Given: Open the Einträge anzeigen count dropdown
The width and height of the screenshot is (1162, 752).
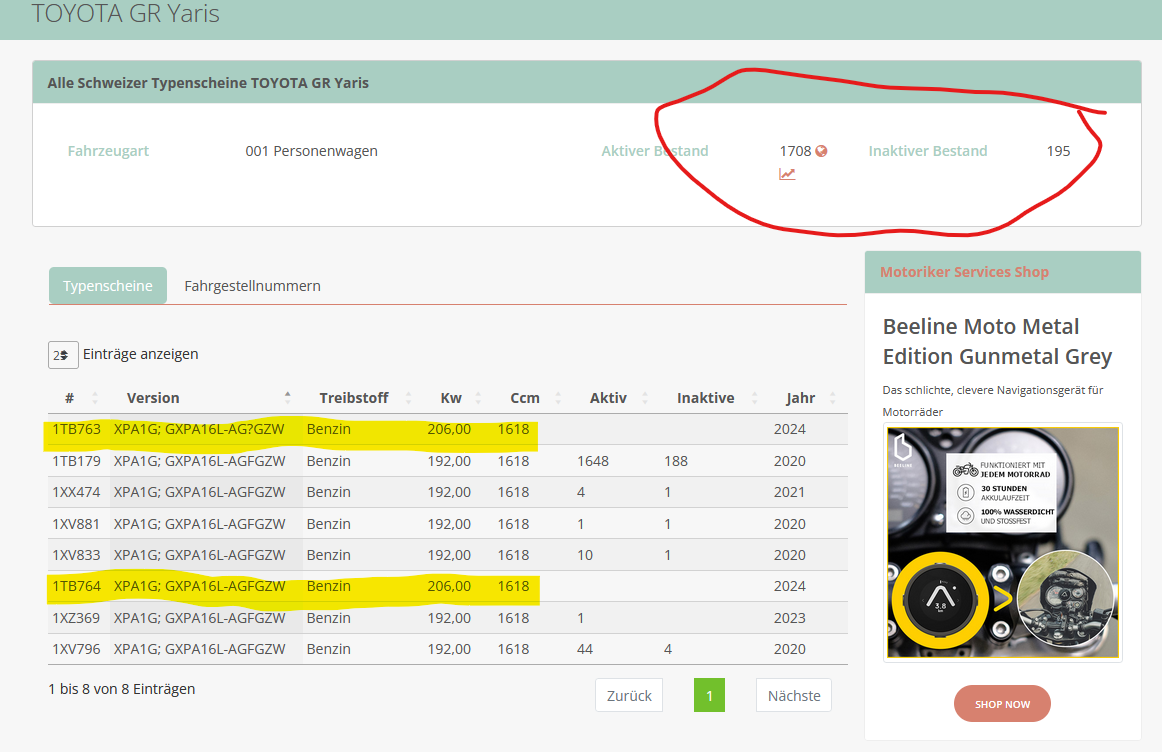Looking at the screenshot, I should pyautogui.click(x=63, y=355).
